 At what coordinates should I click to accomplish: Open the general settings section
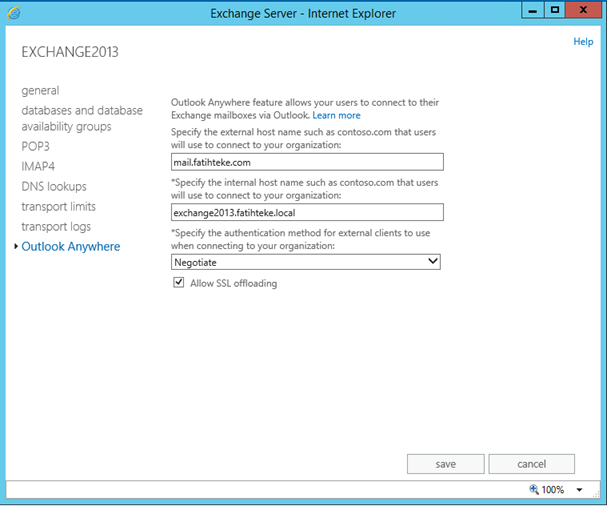click(40, 90)
